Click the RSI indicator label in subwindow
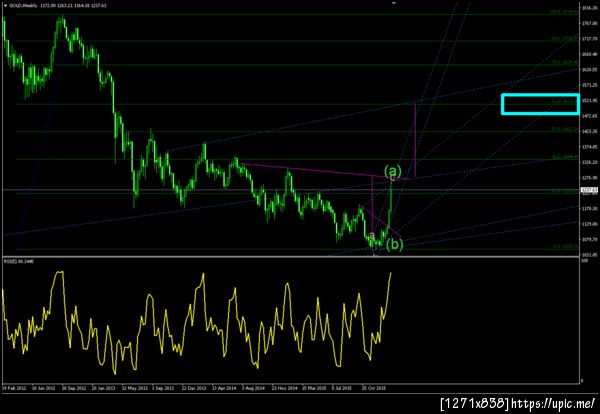The image size is (600, 414). click(18, 261)
